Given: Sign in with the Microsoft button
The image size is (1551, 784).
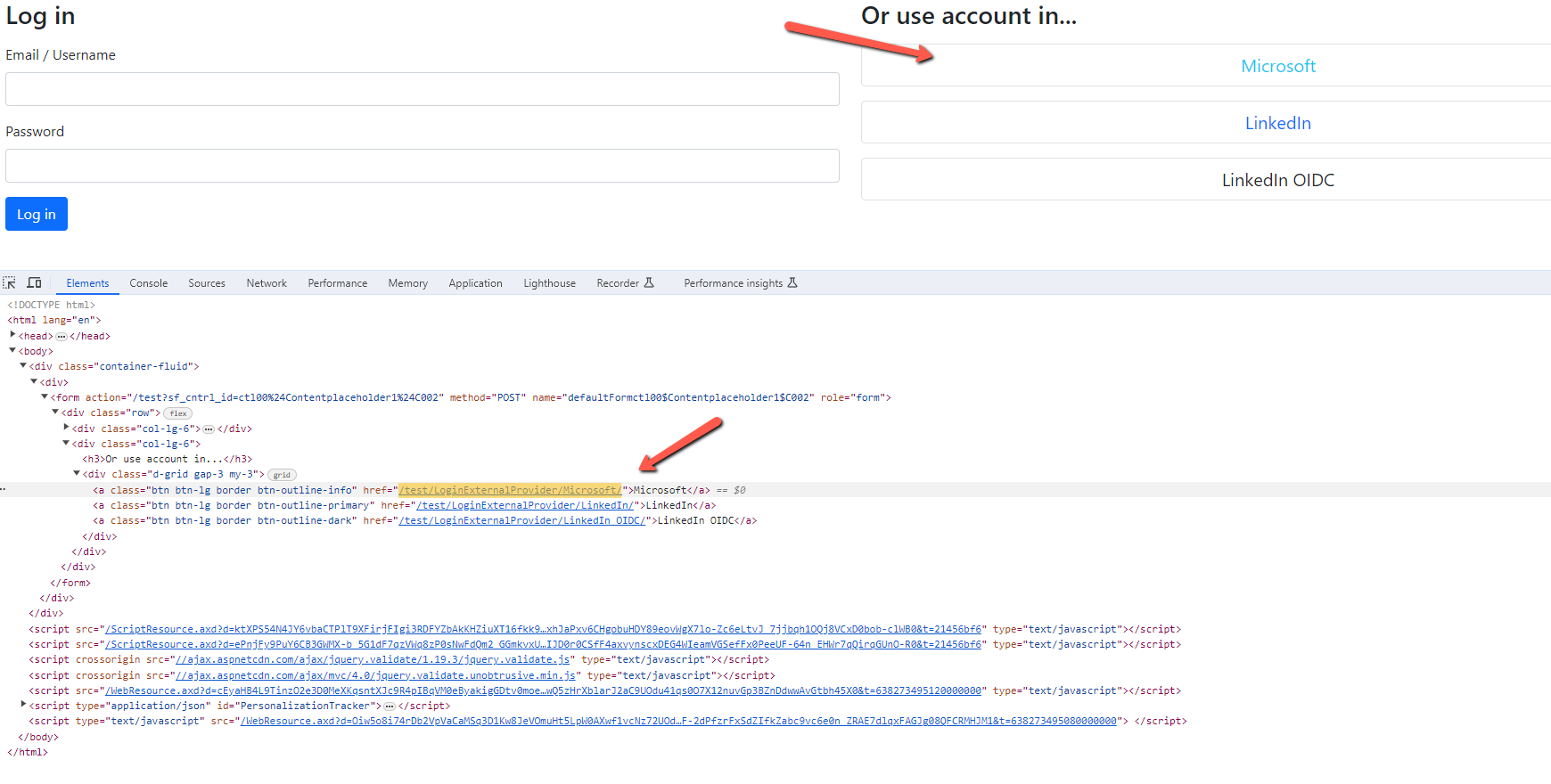Looking at the screenshot, I should pyautogui.click(x=1206, y=66).
